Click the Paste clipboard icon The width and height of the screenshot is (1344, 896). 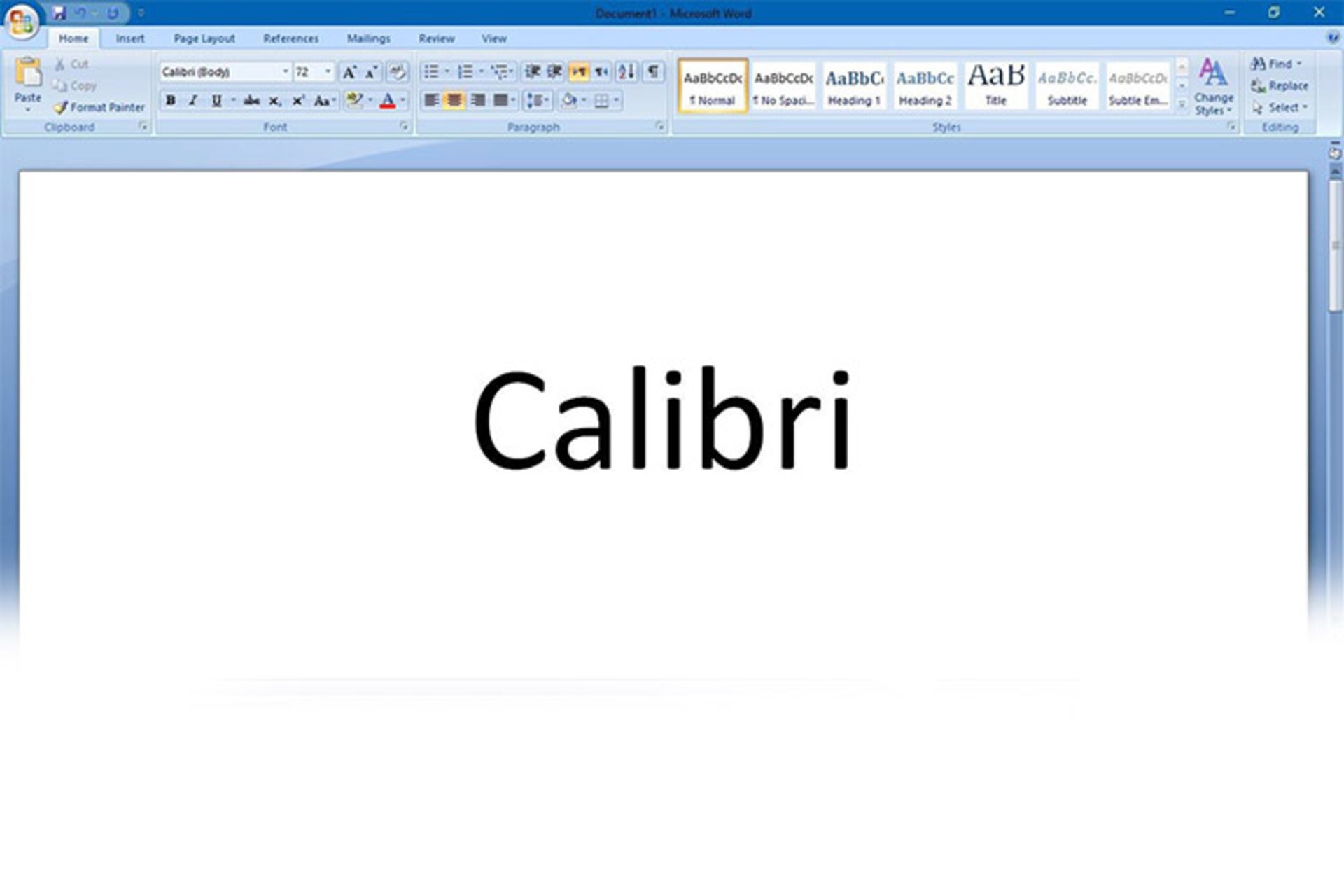(28, 73)
